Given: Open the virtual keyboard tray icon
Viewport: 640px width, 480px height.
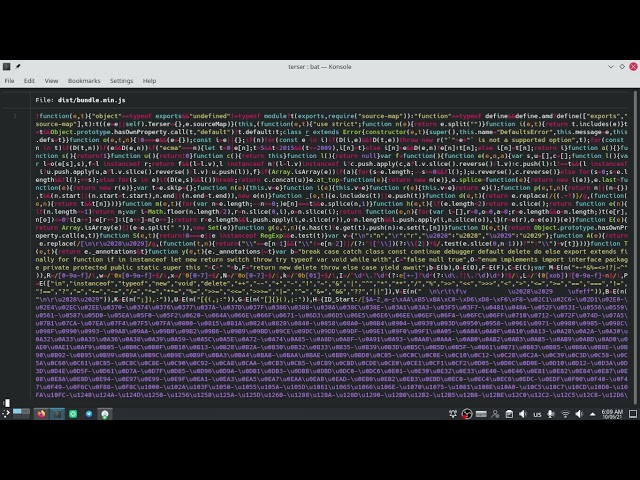Looking at the screenshot, I should [x=481, y=414].
